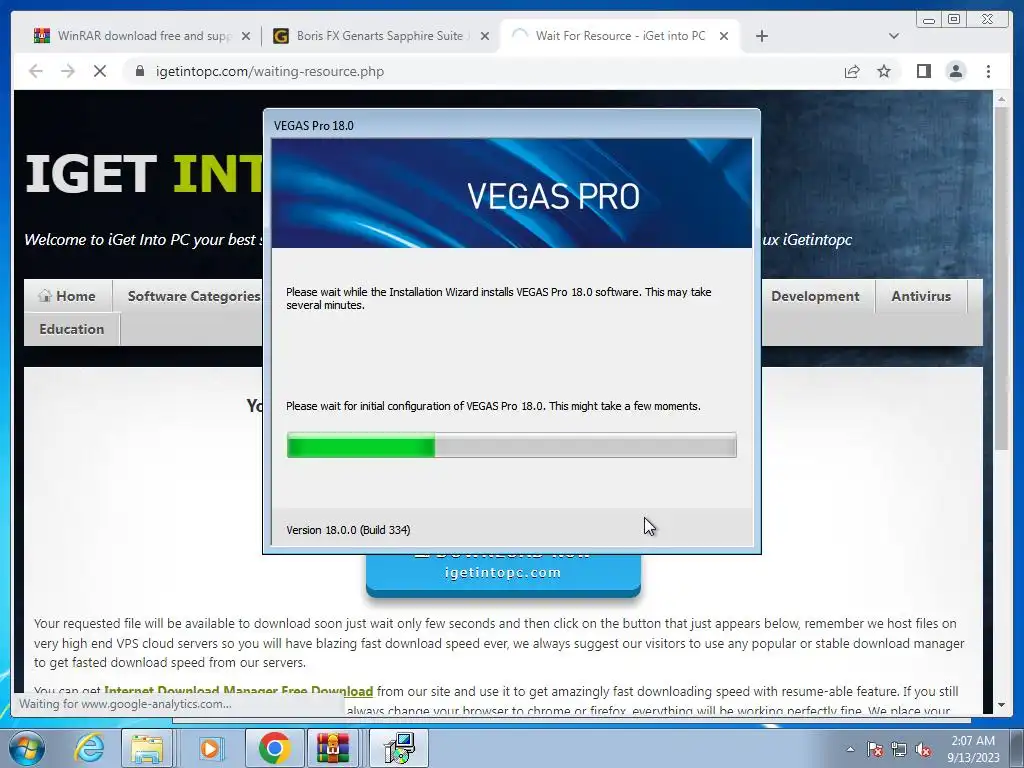Click Chrome's back arrow button

coord(36,71)
